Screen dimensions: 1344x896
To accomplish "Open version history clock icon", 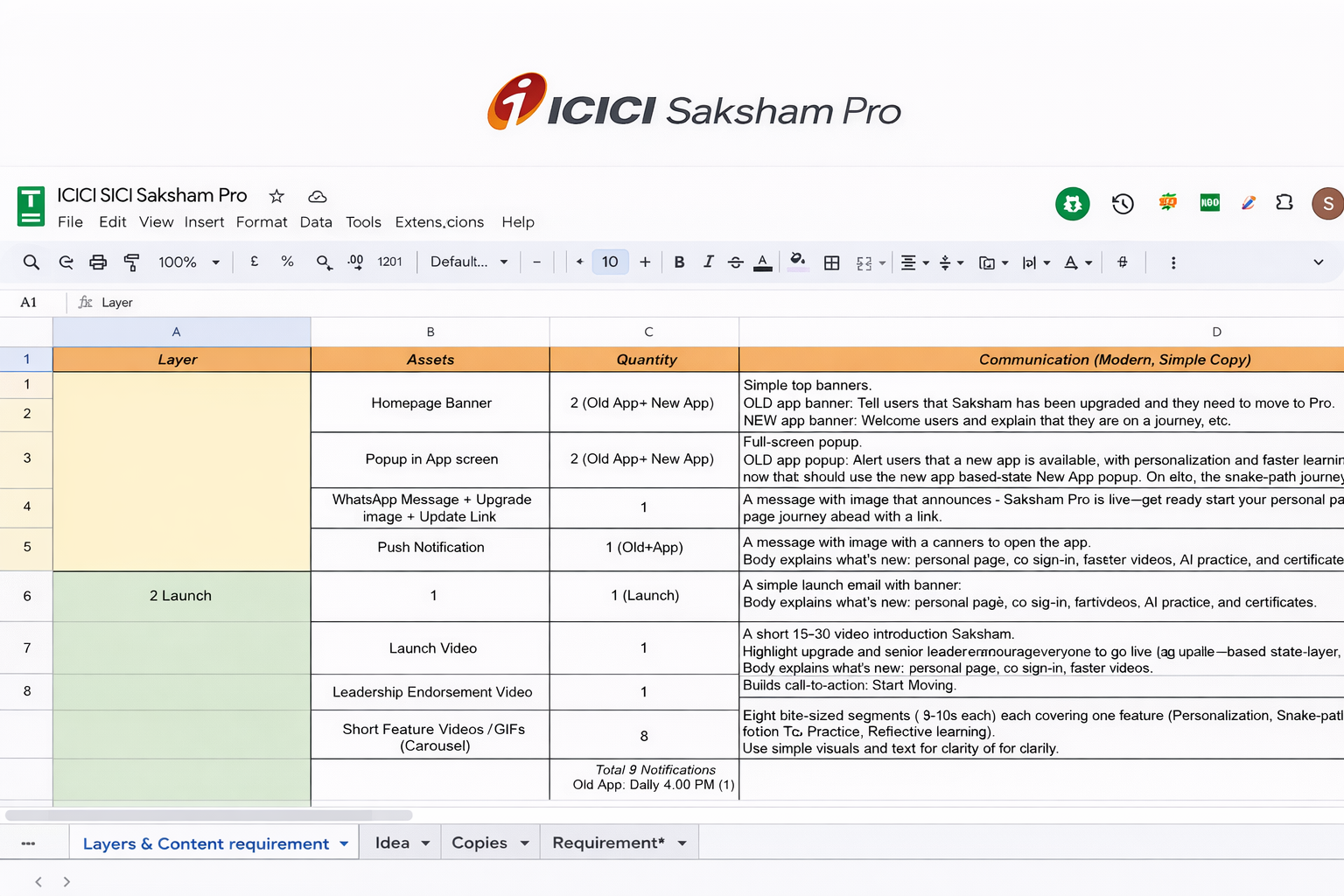I will coord(1123,204).
